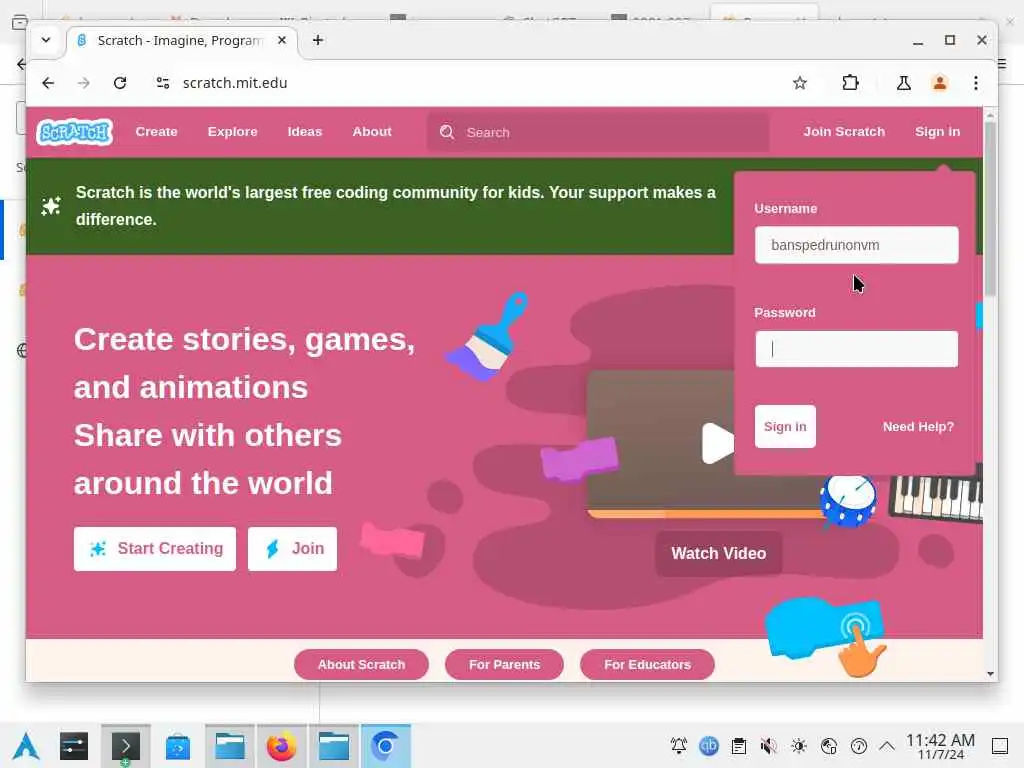Open the notifications bell in the system tray

(679, 746)
